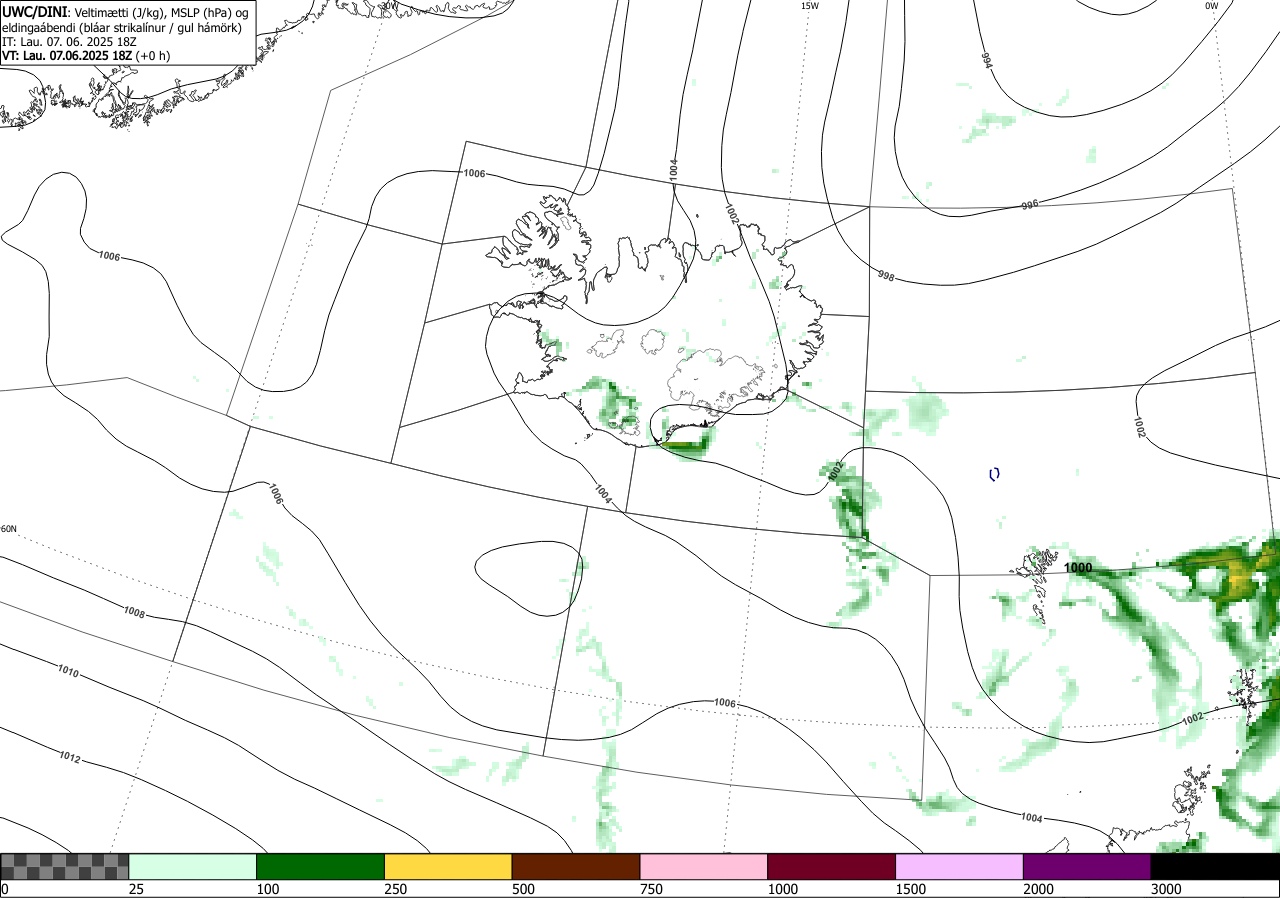This screenshot has height=898, width=1280.
Task: Click the yellow 250–500 legend swatch
Action: point(448,866)
